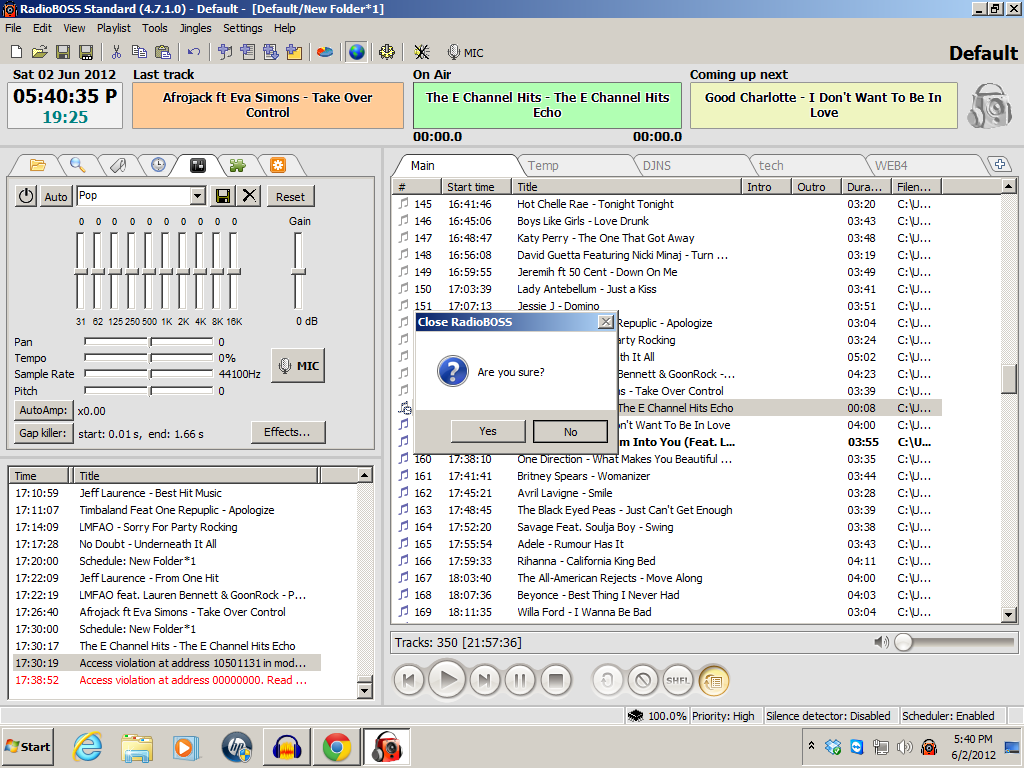Click the New playlist icon in toolbar
Screen dimensions: 1024x768
coord(17,52)
